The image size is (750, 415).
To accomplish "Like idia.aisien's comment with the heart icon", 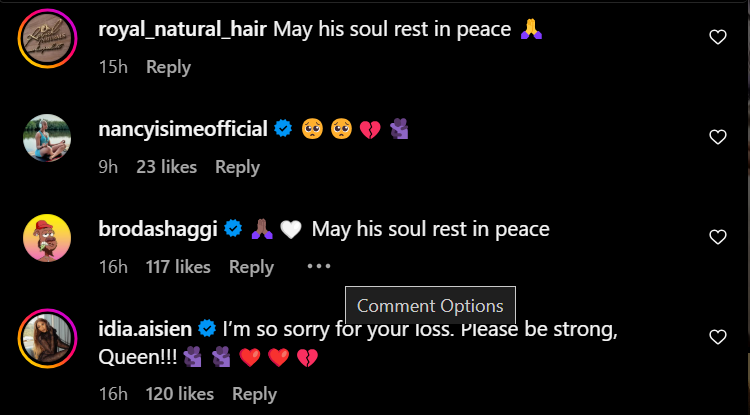I will (x=717, y=337).
